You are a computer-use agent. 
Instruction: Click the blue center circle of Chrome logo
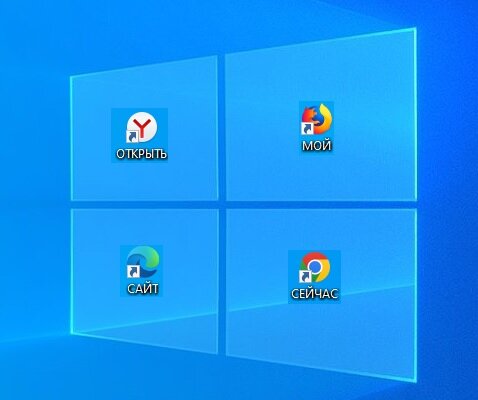tap(315, 266)
